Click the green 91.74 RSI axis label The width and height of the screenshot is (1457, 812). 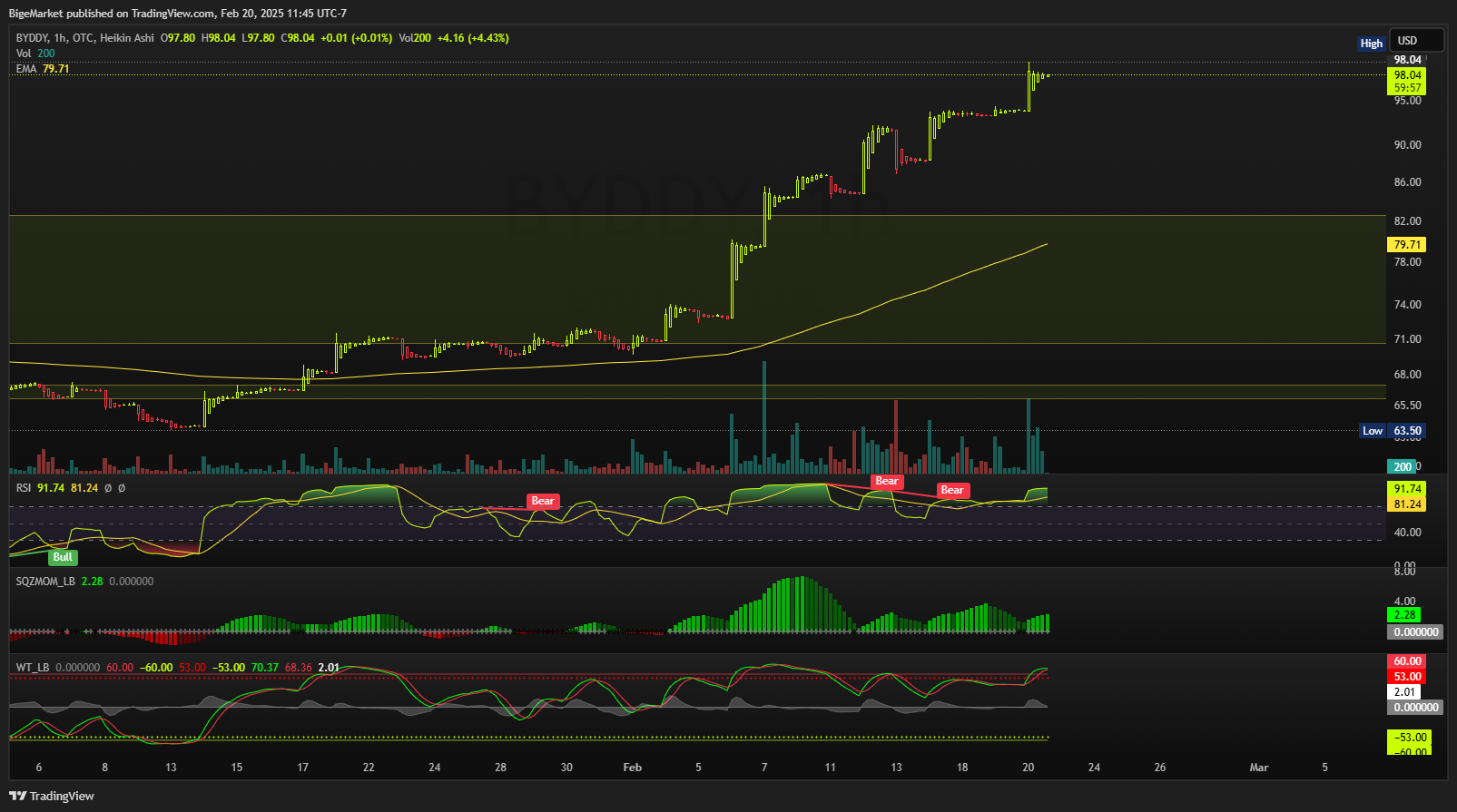[x=1407, y=489]
